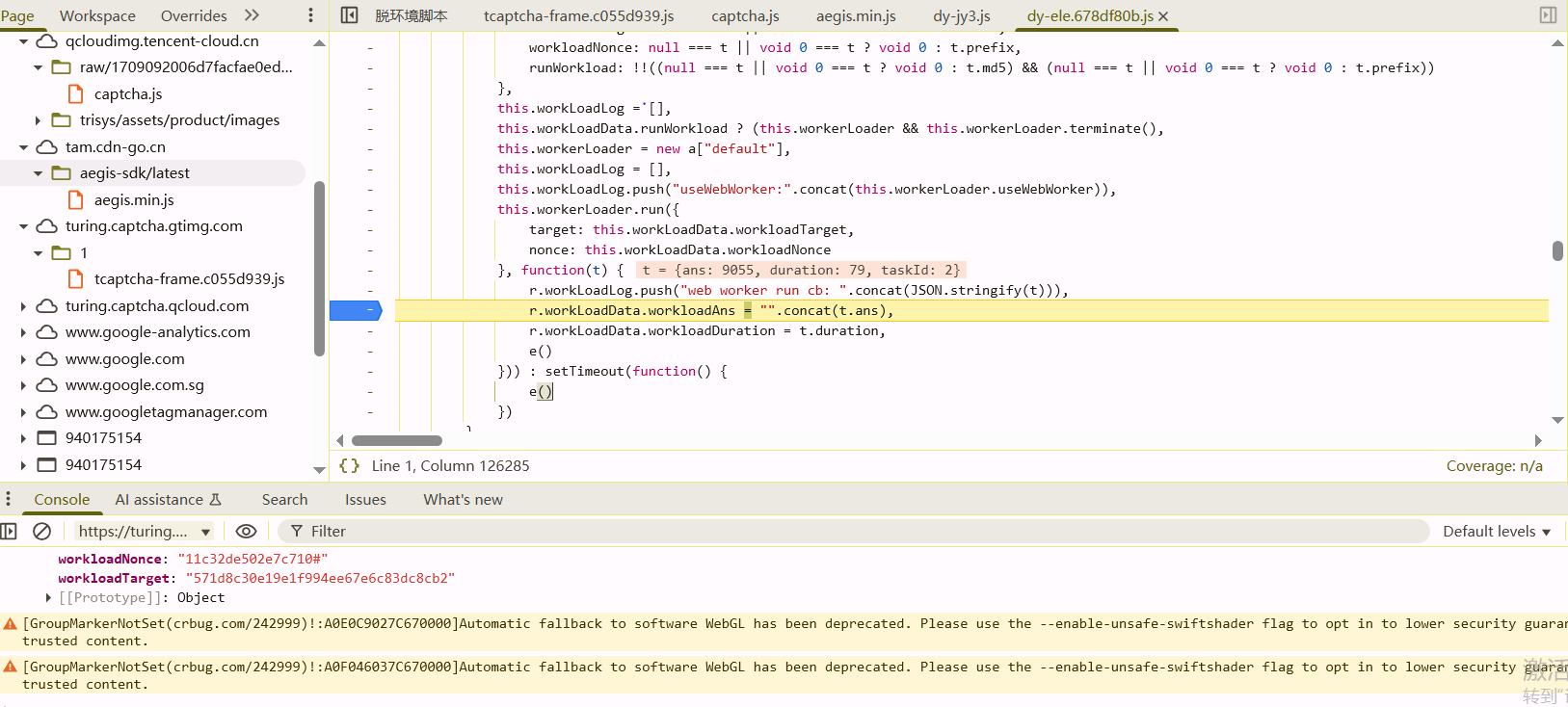Expand the turing.captcha.qcloud.com domain node
This screenshot has height=707, width=1568.
coord(23,306)
